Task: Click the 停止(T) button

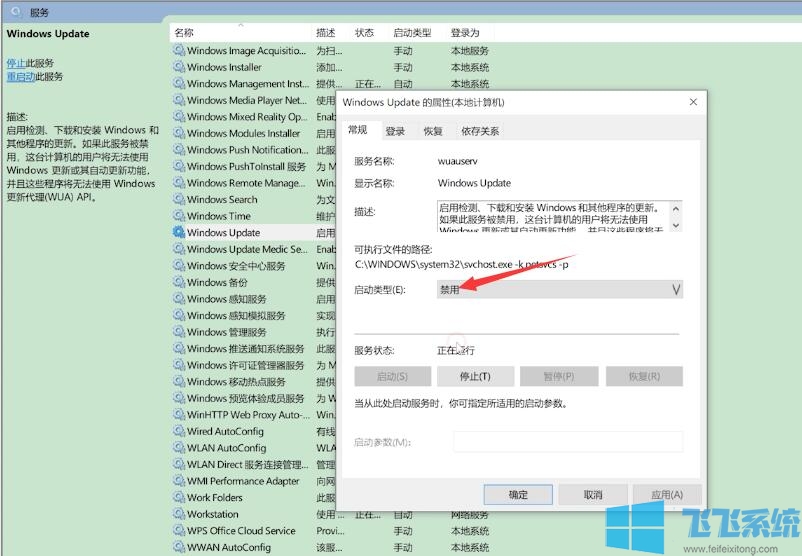Action: click(475, 376)
